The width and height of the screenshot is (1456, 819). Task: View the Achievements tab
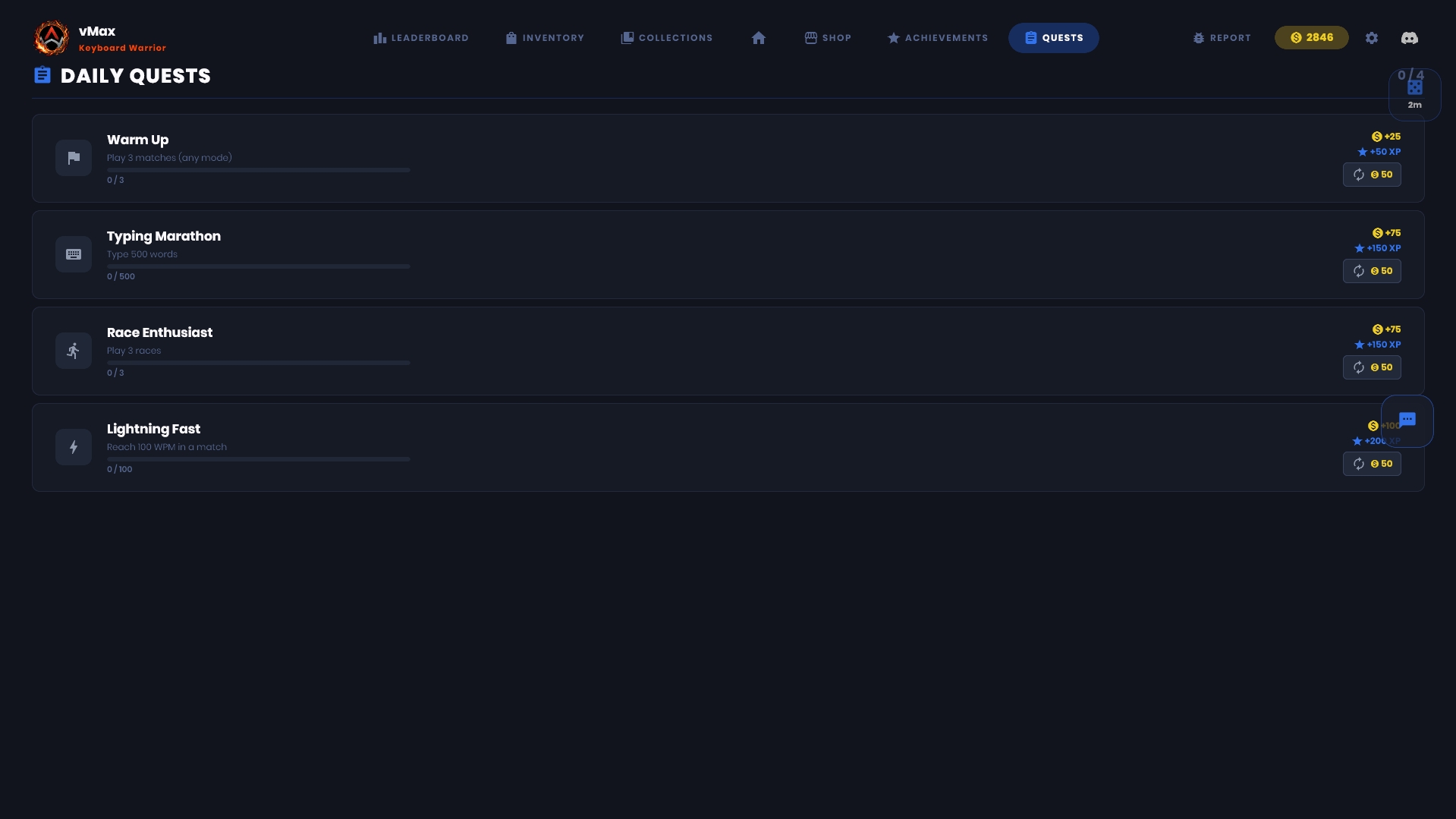pyautogui.click(x=937, y=38)
